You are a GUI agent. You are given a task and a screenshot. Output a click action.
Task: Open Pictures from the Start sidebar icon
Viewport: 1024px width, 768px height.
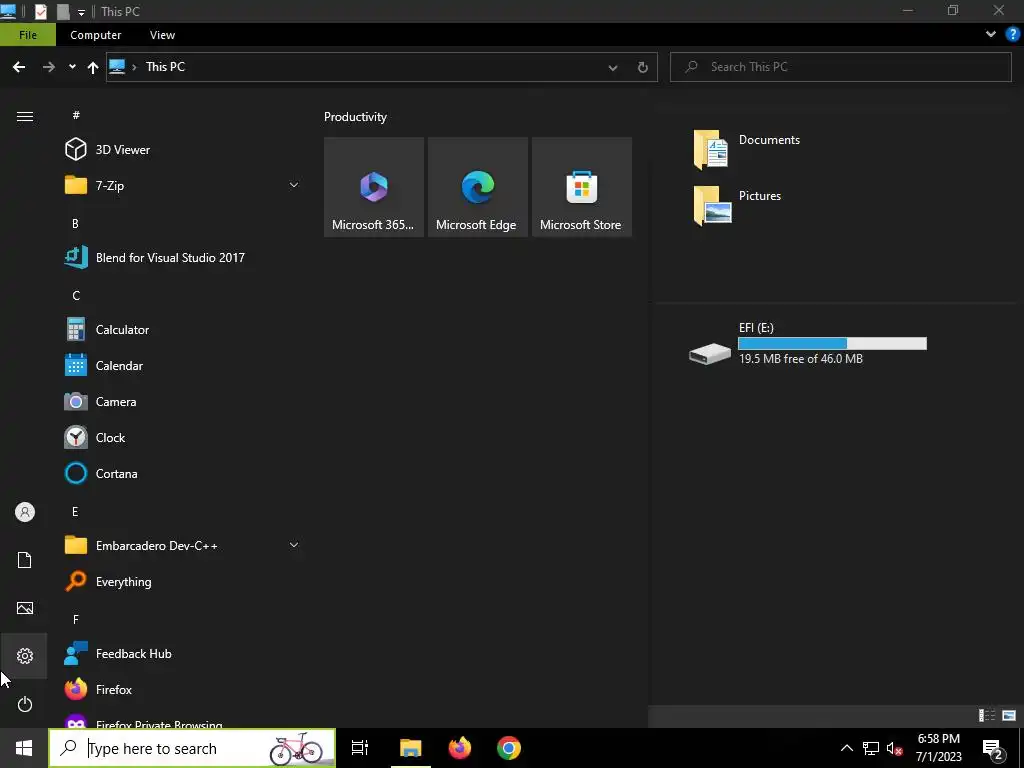click(x=25, y=608)
